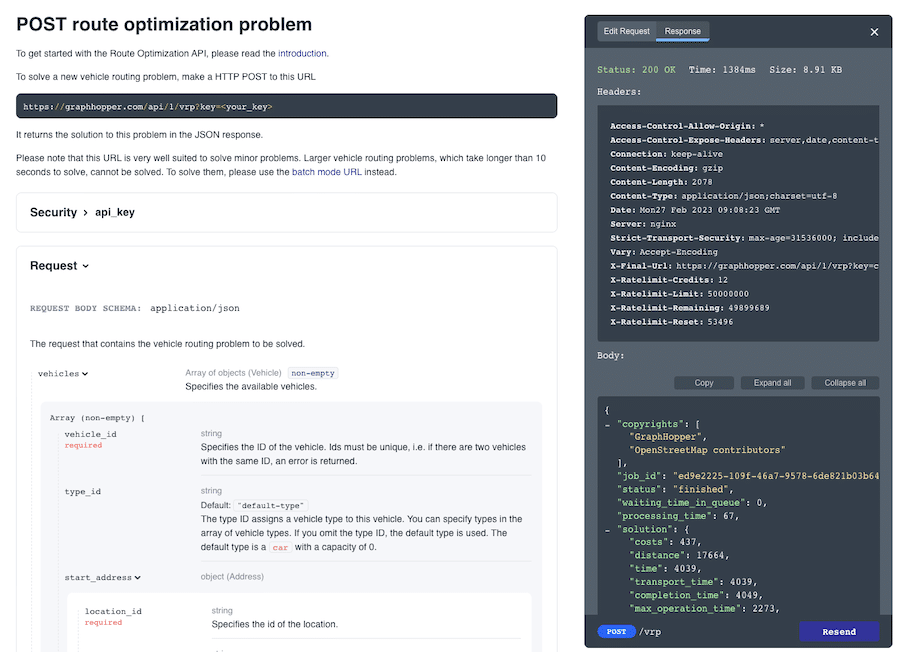Expand the start_address property arrow

137,577
